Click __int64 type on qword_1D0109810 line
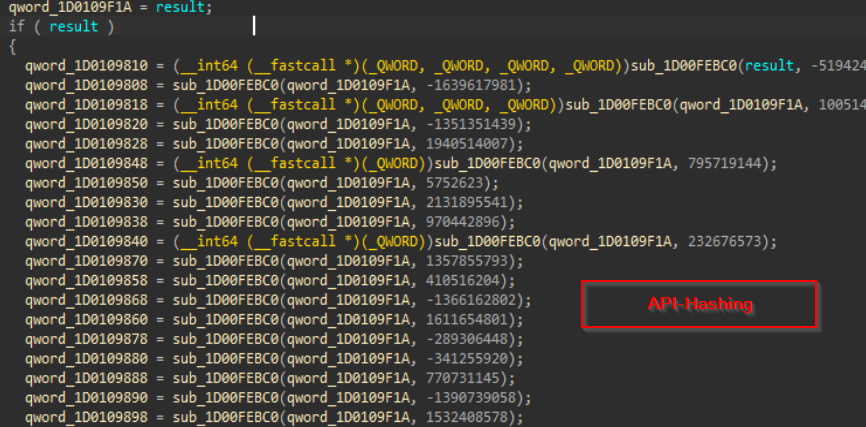Viewport: 866px width, 427px height. 208,66
